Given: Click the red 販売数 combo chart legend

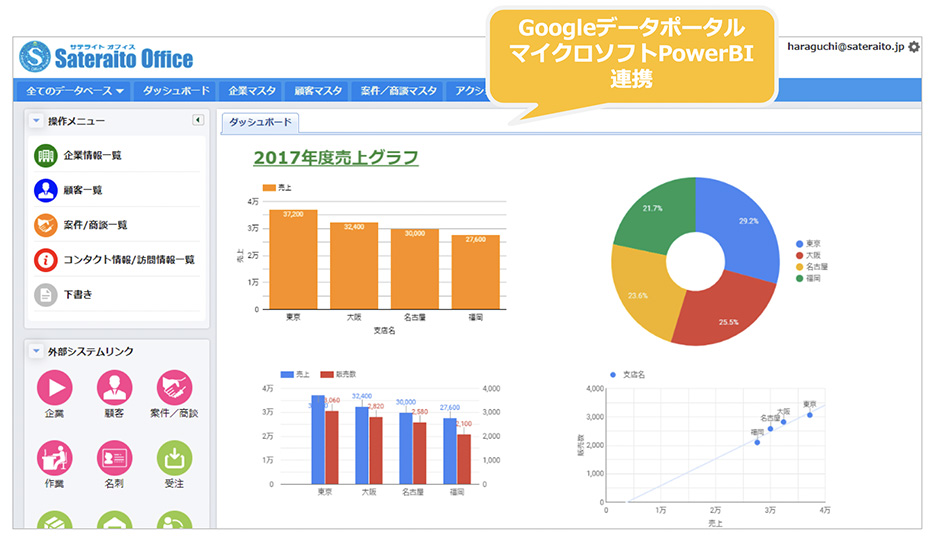Looking at the screenshot, I should click(x=338, y=374).
